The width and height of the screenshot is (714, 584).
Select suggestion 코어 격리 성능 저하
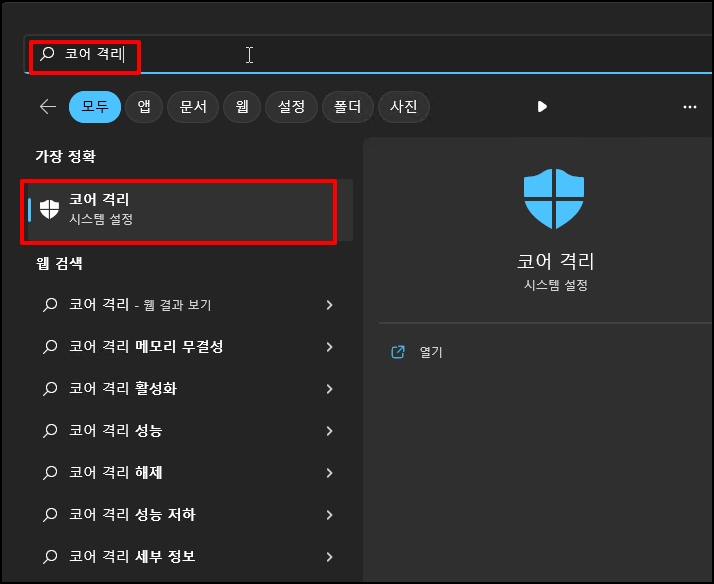pyautogui.click(x=188, y=515)
